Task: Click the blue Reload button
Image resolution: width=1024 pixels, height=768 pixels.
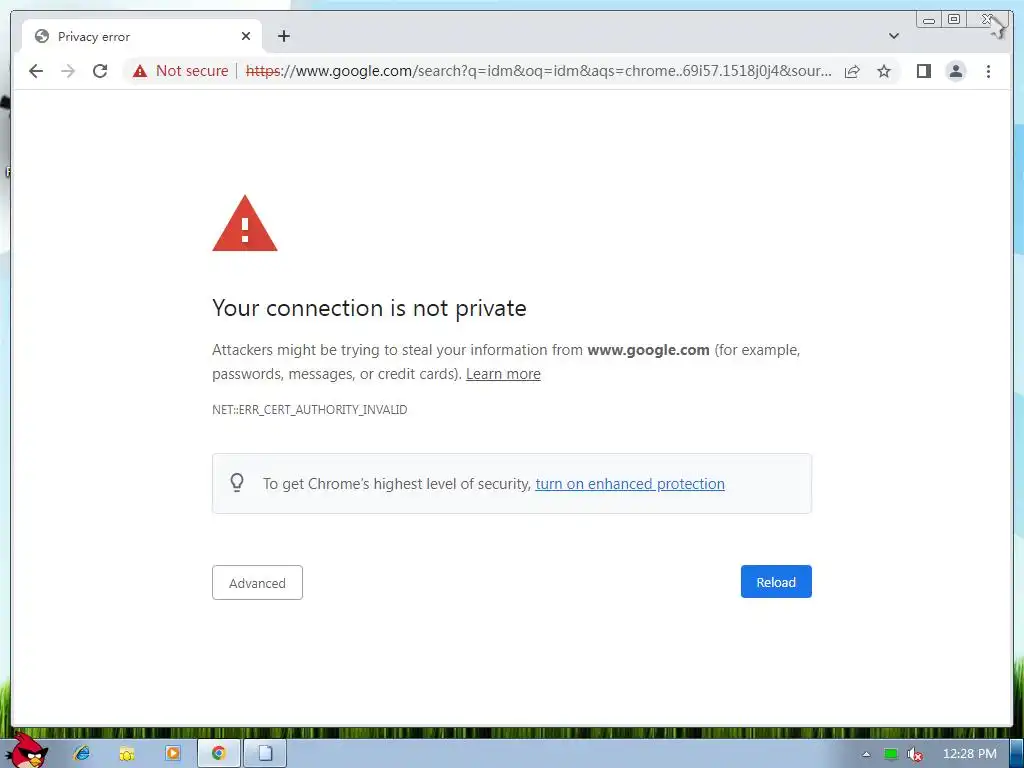Action: click(x=776, y=582)
